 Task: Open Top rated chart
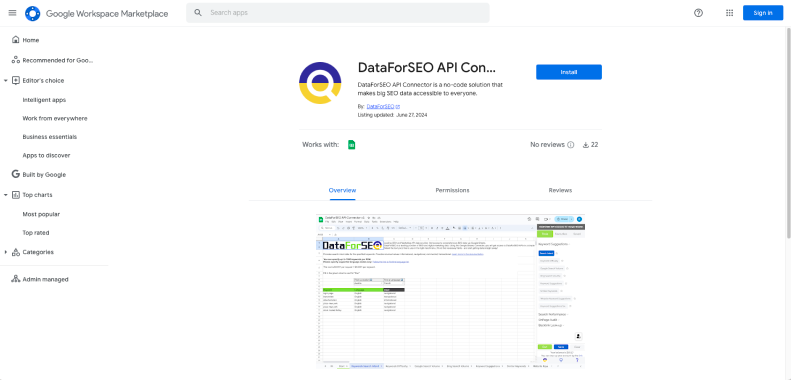tap(36, 233)
